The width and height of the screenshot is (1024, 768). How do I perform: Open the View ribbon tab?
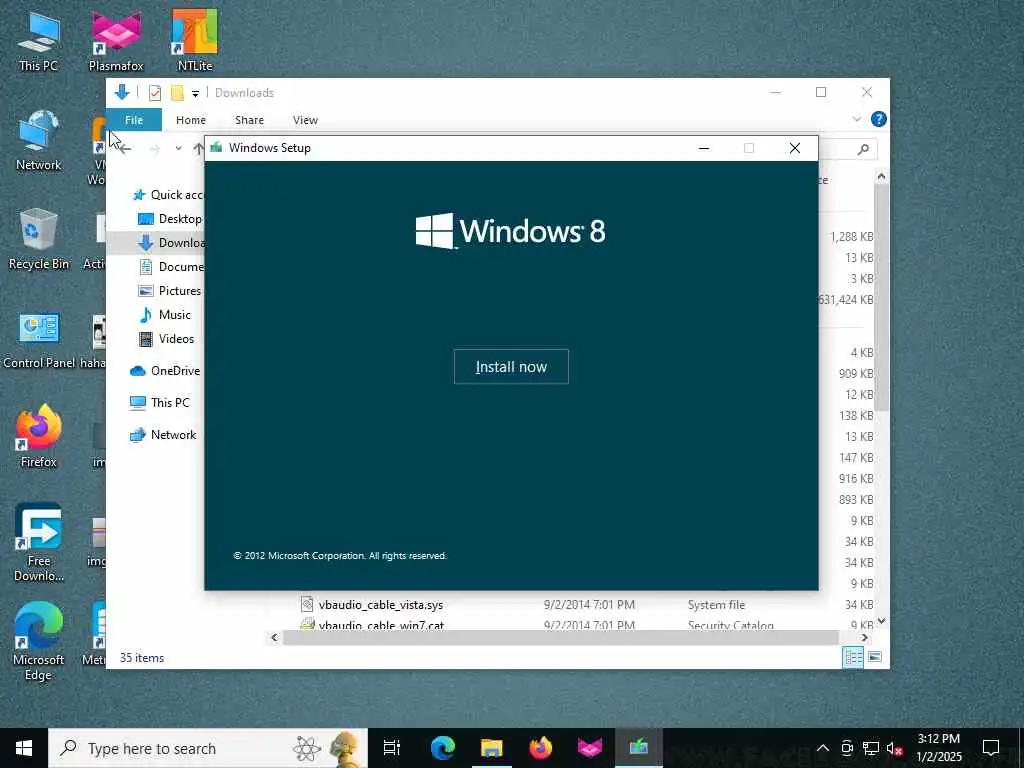click(305, 120)
